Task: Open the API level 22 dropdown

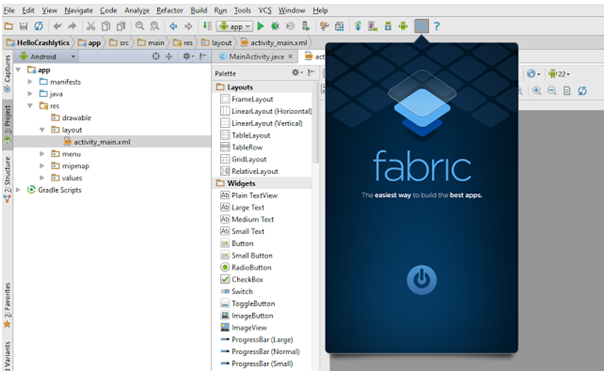Action: pyautogui.click(x=559, y=73)
